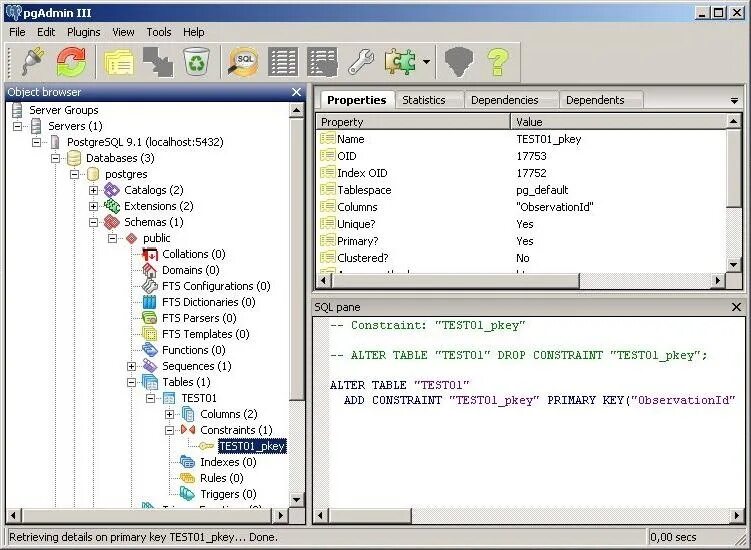Select FTS Configurations (0) in tree
751x550 pixels.
(216, 286)
